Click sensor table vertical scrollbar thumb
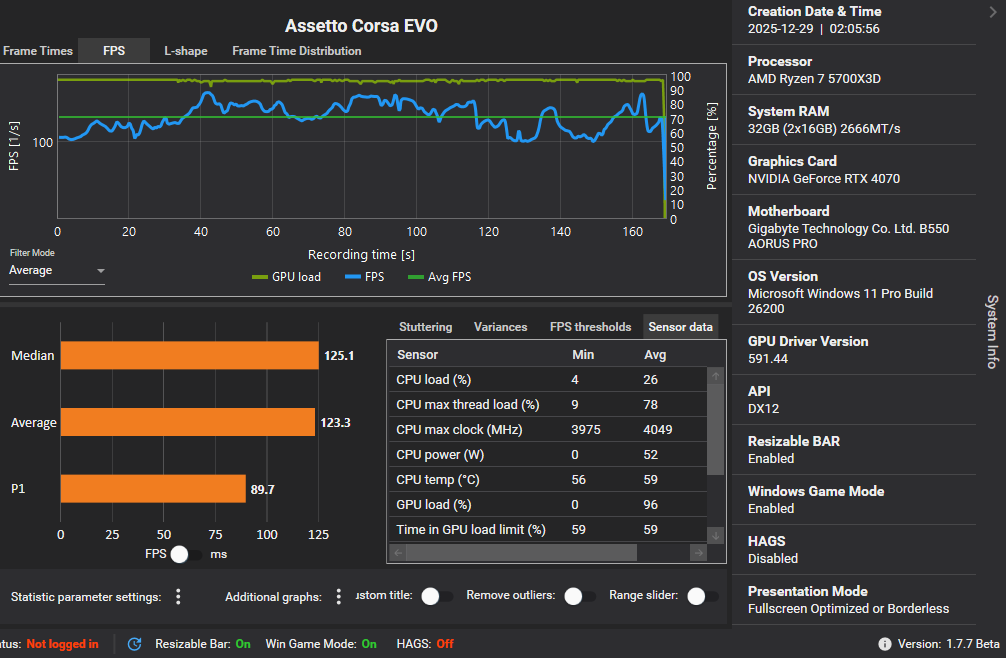 (715, 429)
